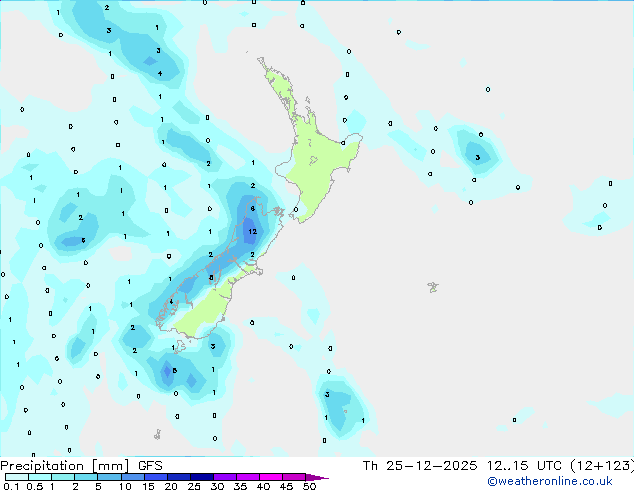Select the 2–5 mm legend color swatch

click(86, 477)
